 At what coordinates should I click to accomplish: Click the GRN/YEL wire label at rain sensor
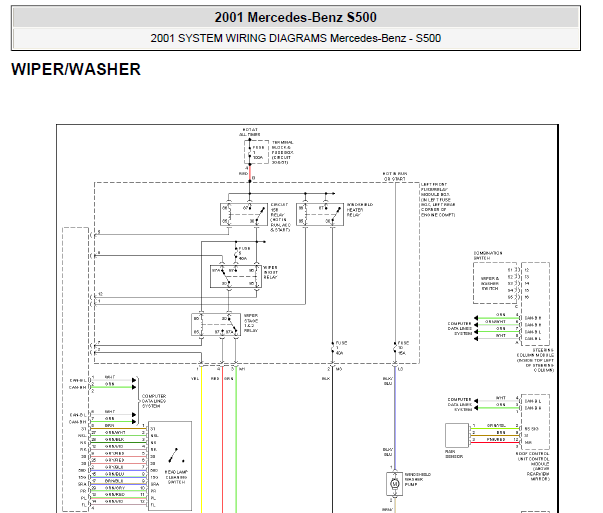tap(496, 425)
